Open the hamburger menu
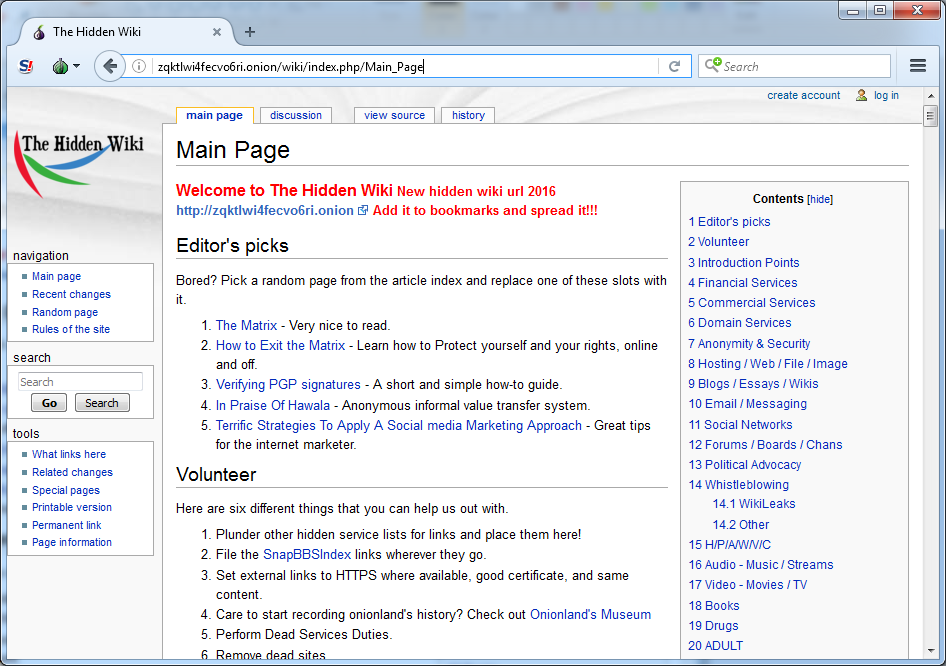This screenshot has height=666, width=946. click(918, 66)
